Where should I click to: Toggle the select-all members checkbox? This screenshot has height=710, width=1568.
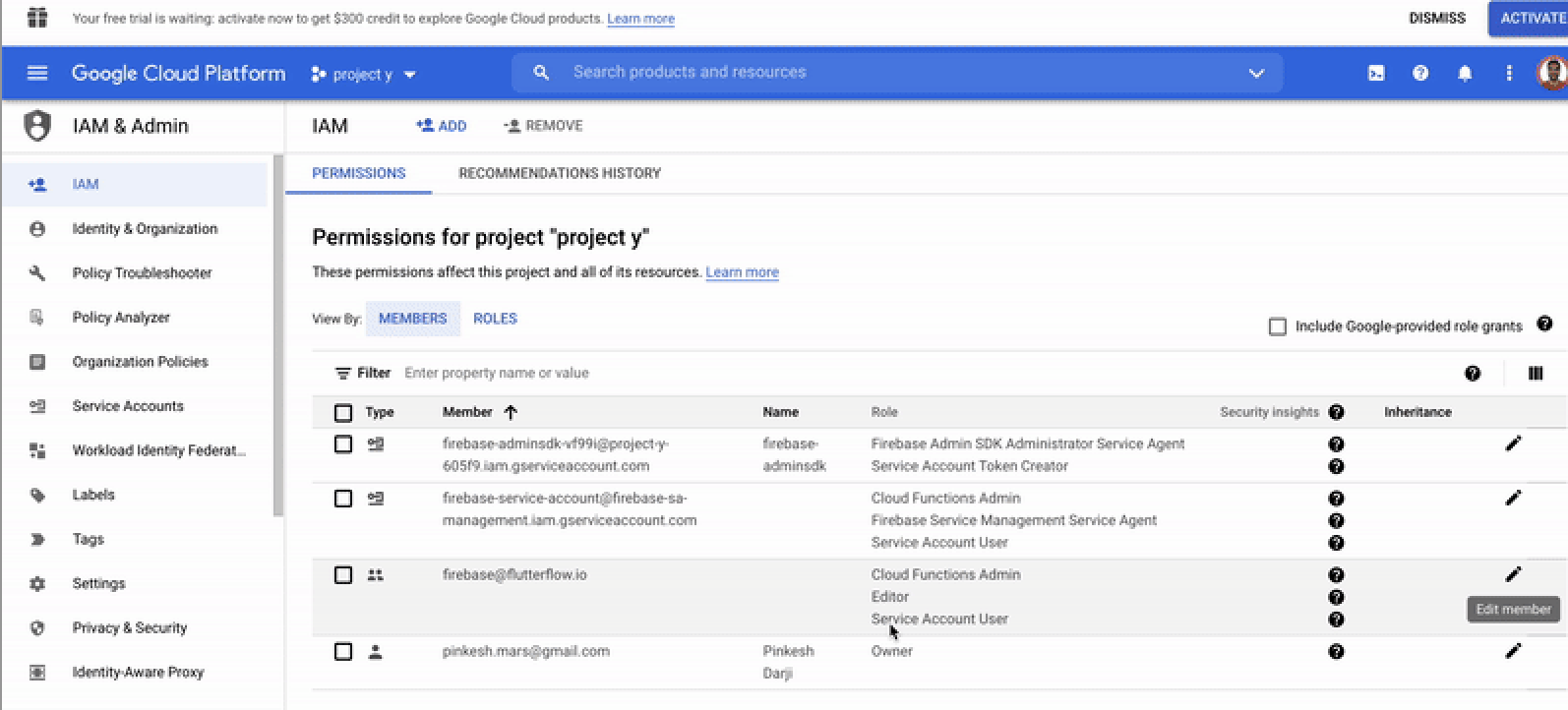[343, 413]
